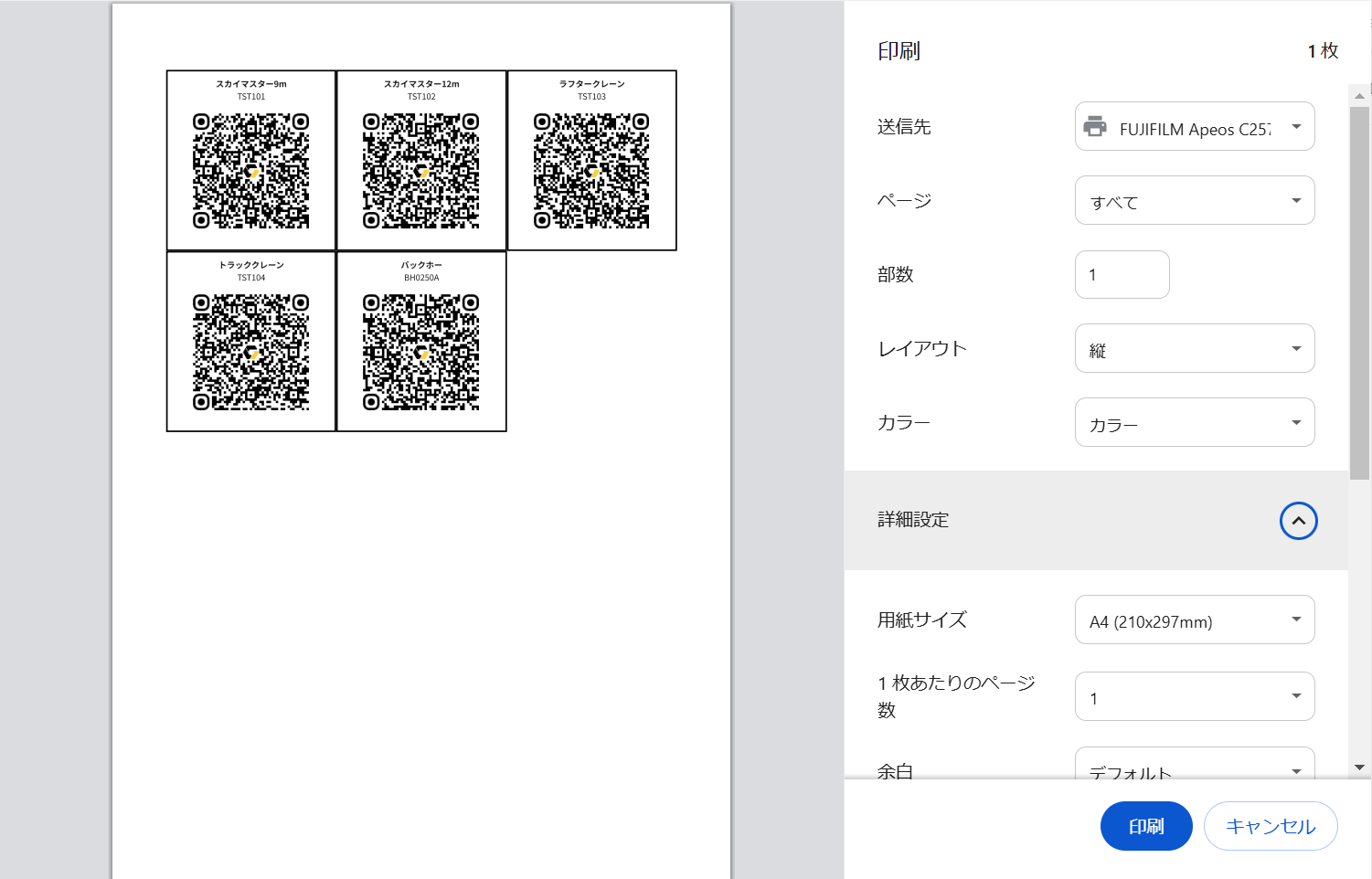Click the トラッククレーン TST104 QR code

click(x=251, y=352)
